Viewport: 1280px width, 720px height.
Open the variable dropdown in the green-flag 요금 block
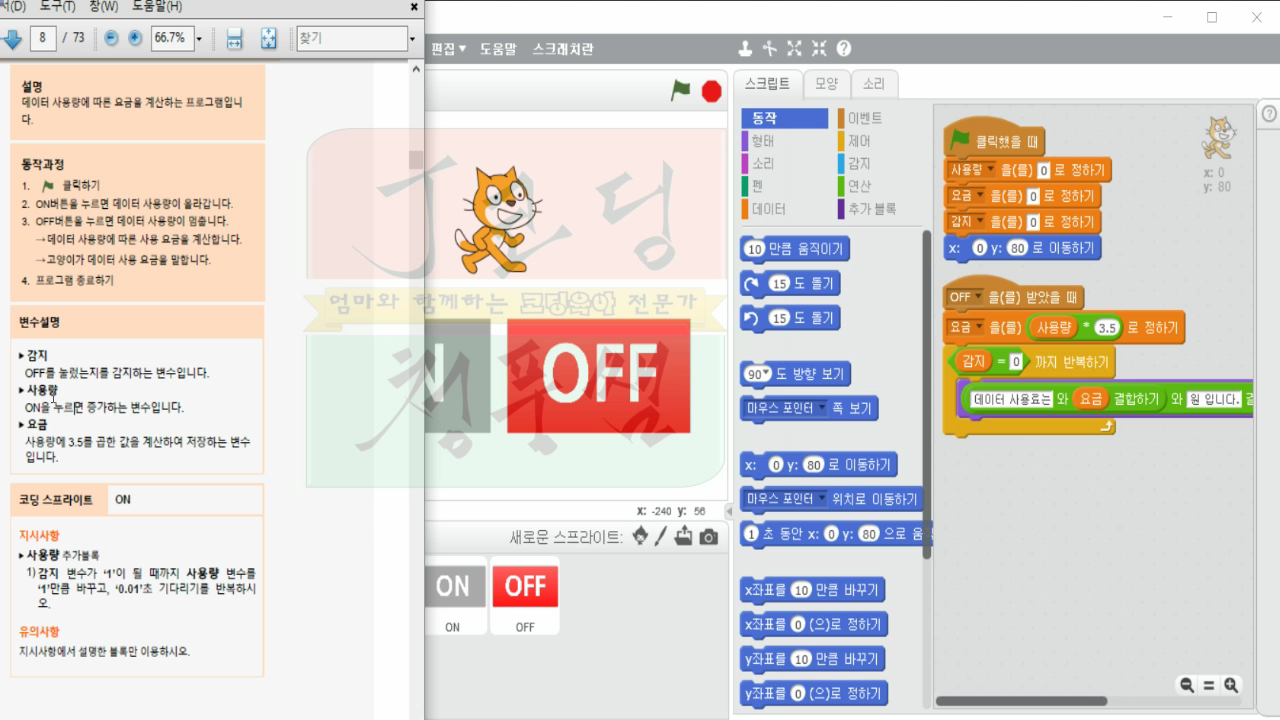pos(980,196)
